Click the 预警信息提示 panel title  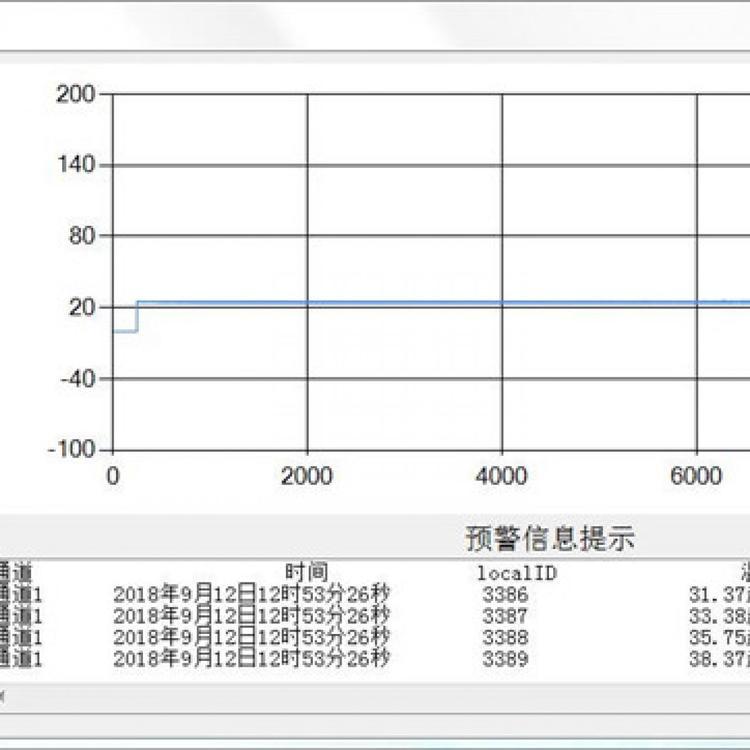pyautogui.click(x=549, y=539)
